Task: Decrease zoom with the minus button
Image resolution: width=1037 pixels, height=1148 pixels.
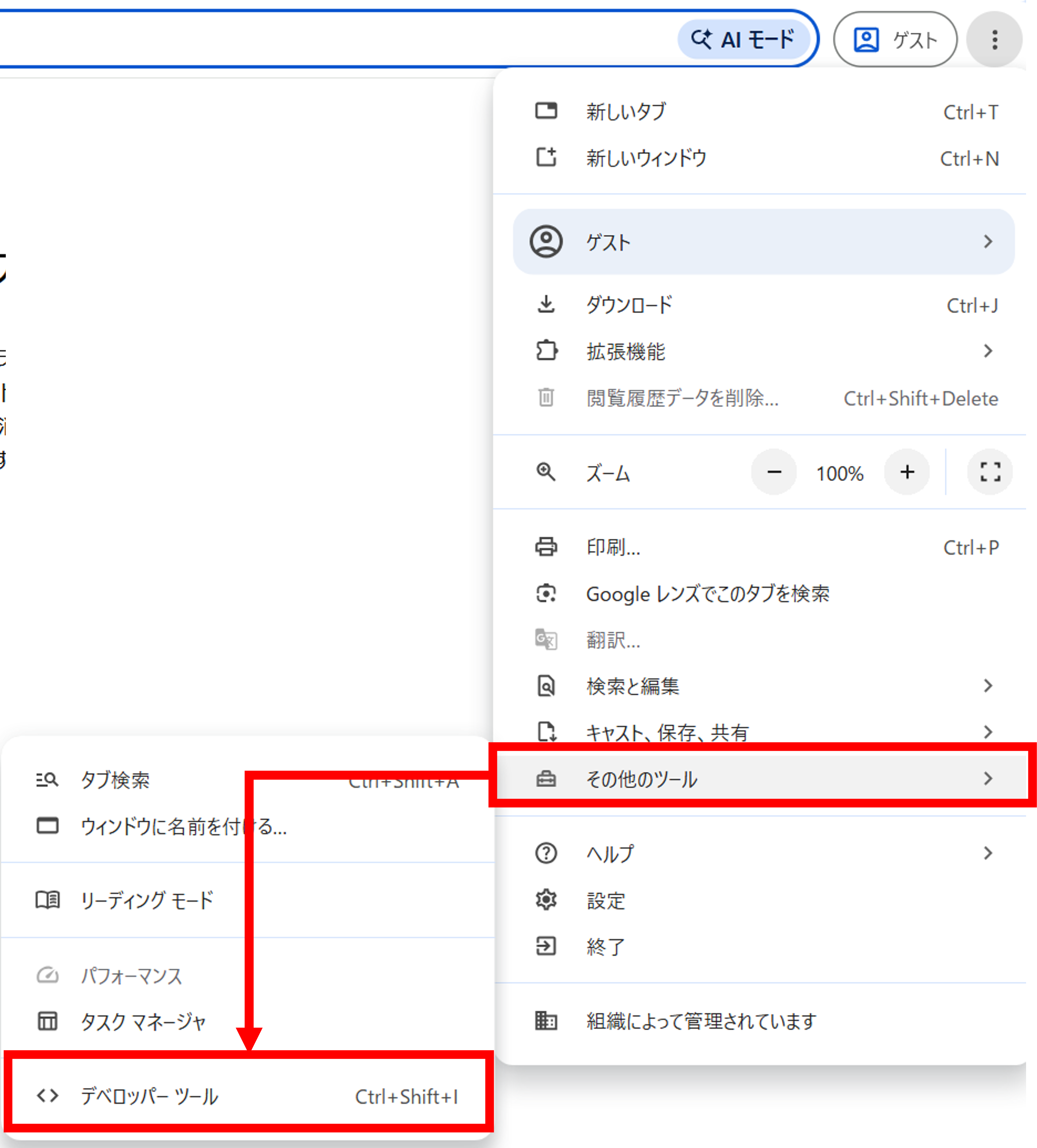Action: click(x=774, y=472)
